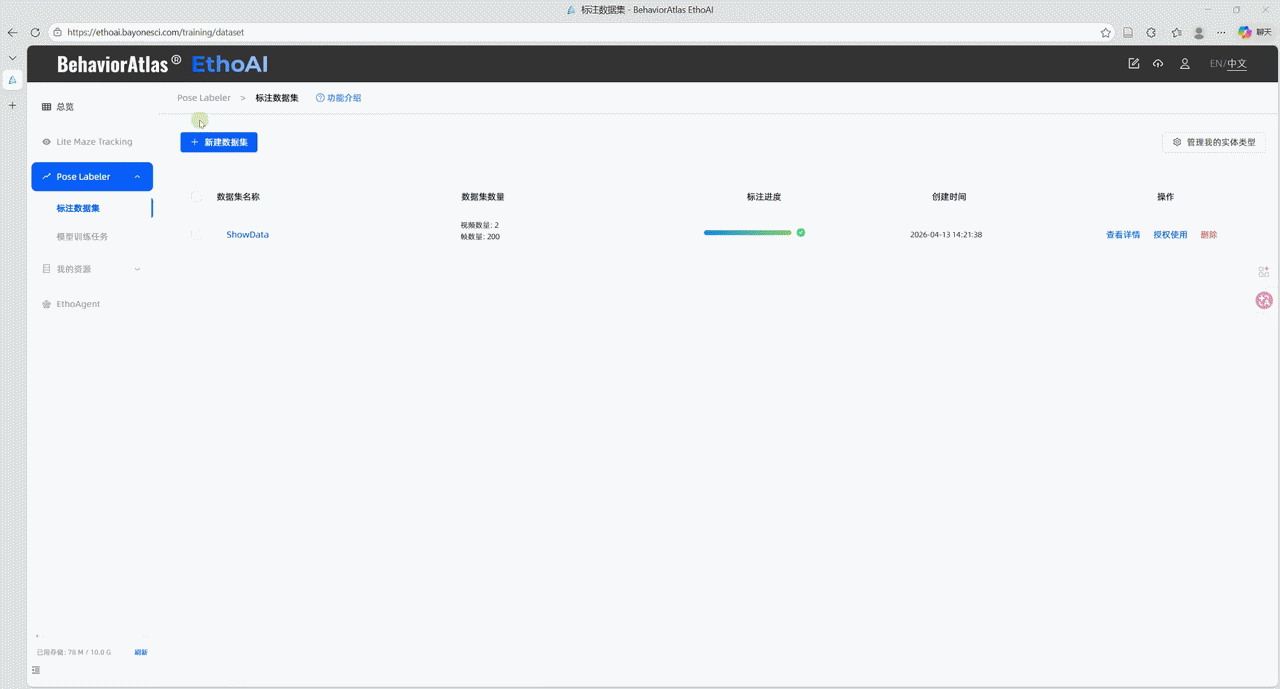The image size is (1280, 689).
Task: Click 查看详情 for ShowData
Action: click(x=1123, y=235)
